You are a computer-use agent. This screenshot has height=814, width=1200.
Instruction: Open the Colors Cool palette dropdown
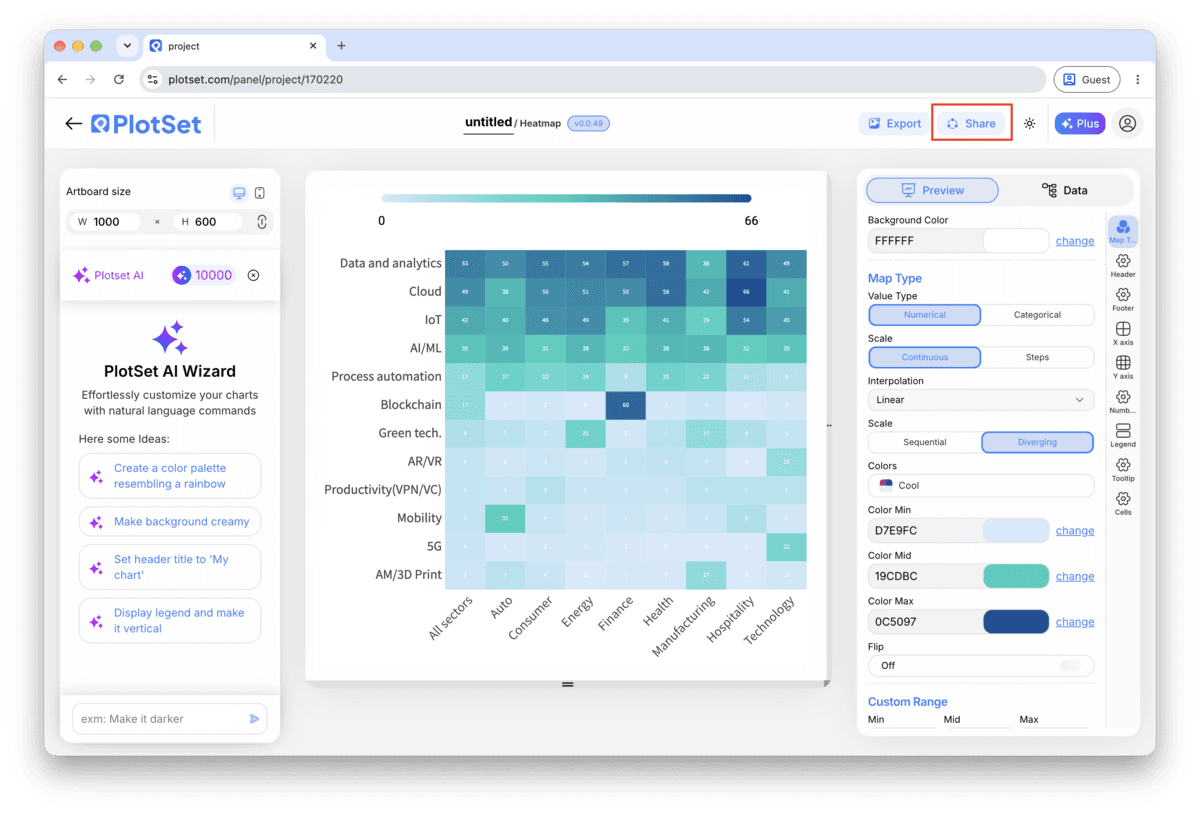(981, 485)
